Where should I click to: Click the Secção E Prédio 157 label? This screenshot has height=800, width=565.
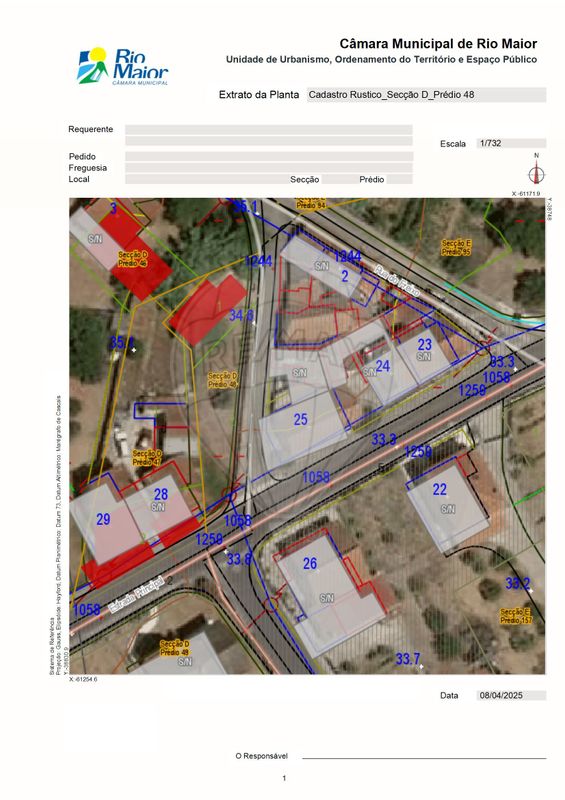click(516, 616)
